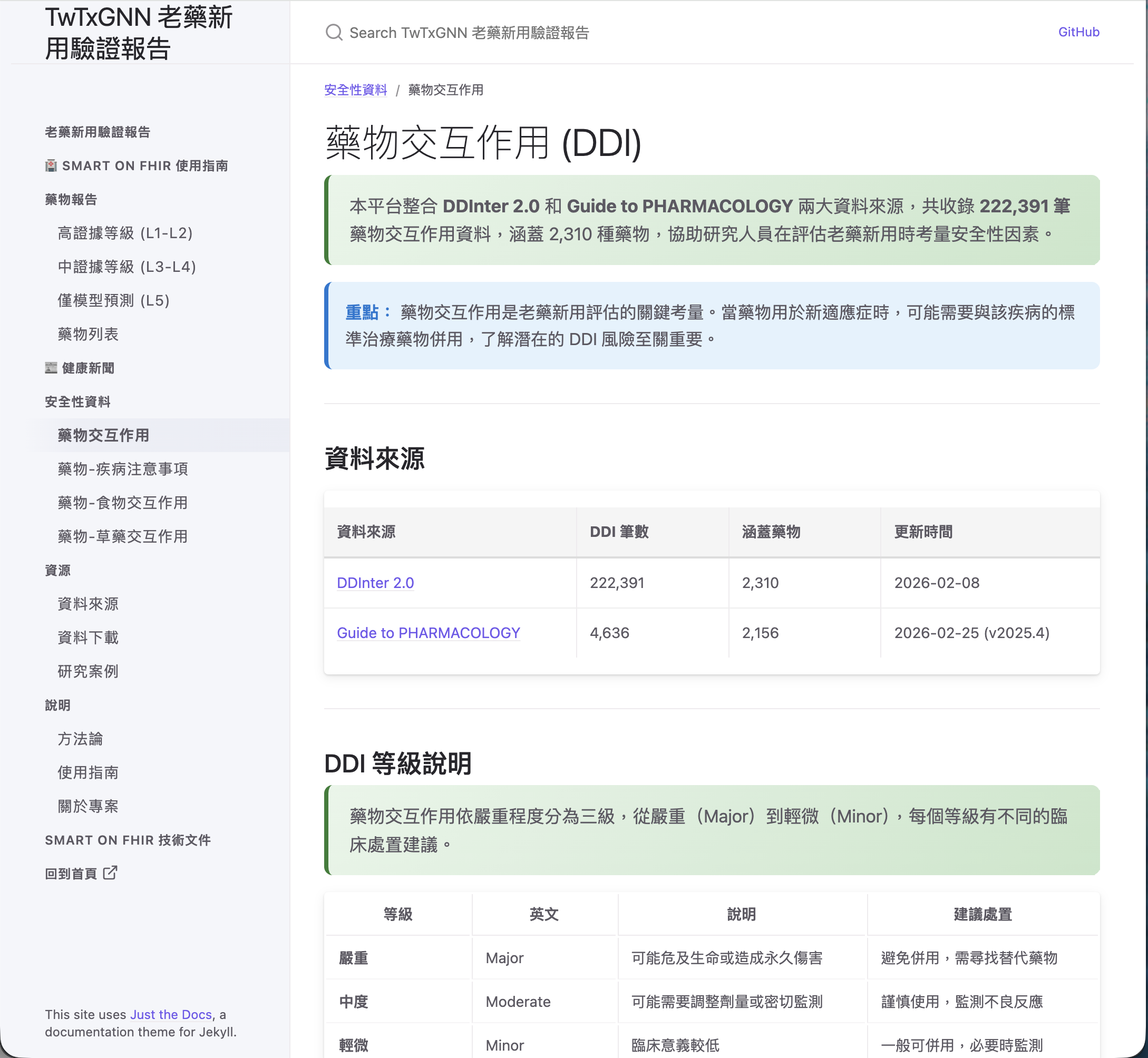Screen dimensions: 1148x1058
Task: Open the Guide to PHARMACOLOGY link
Action: point(429,633)
